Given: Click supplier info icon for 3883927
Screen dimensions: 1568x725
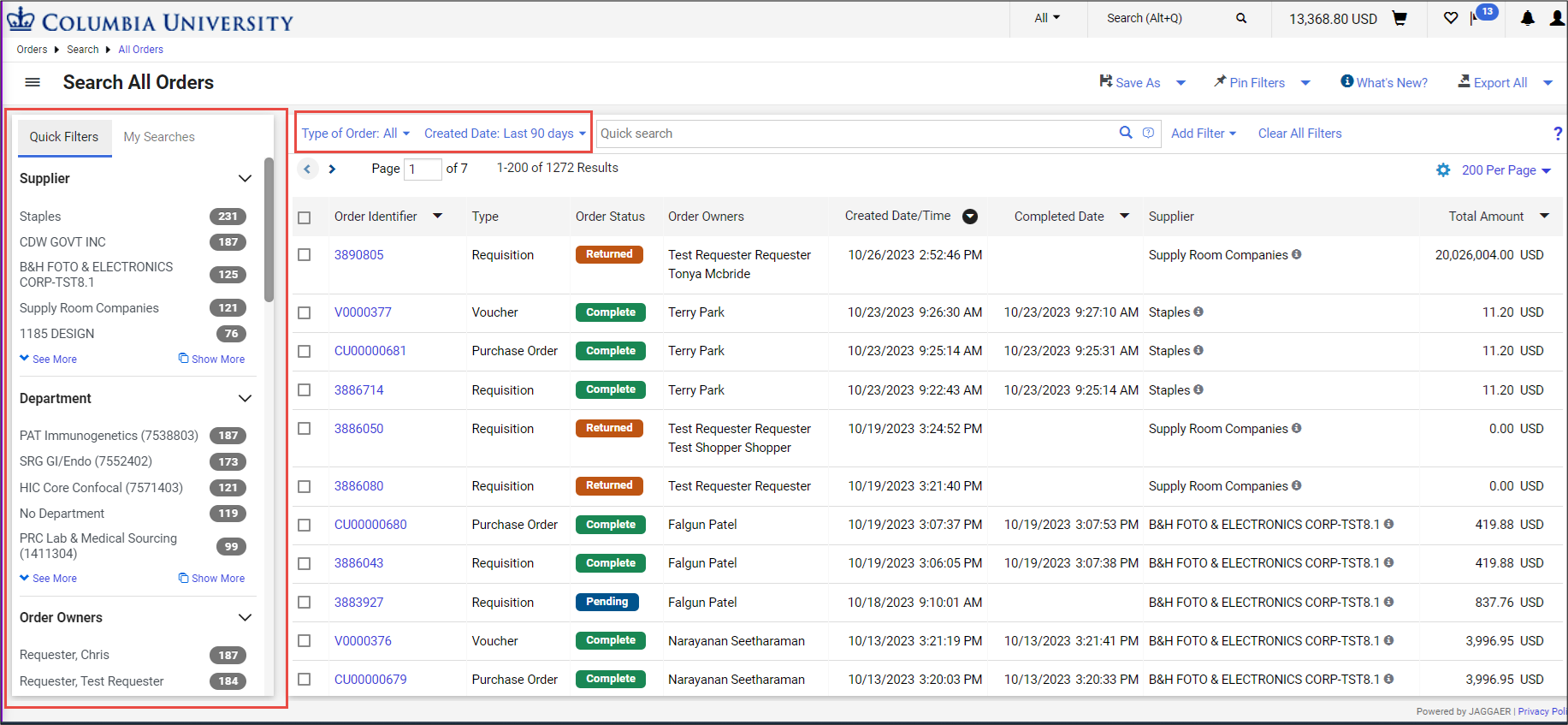Looking at the screenshot, I should [x=1388, y=602].
